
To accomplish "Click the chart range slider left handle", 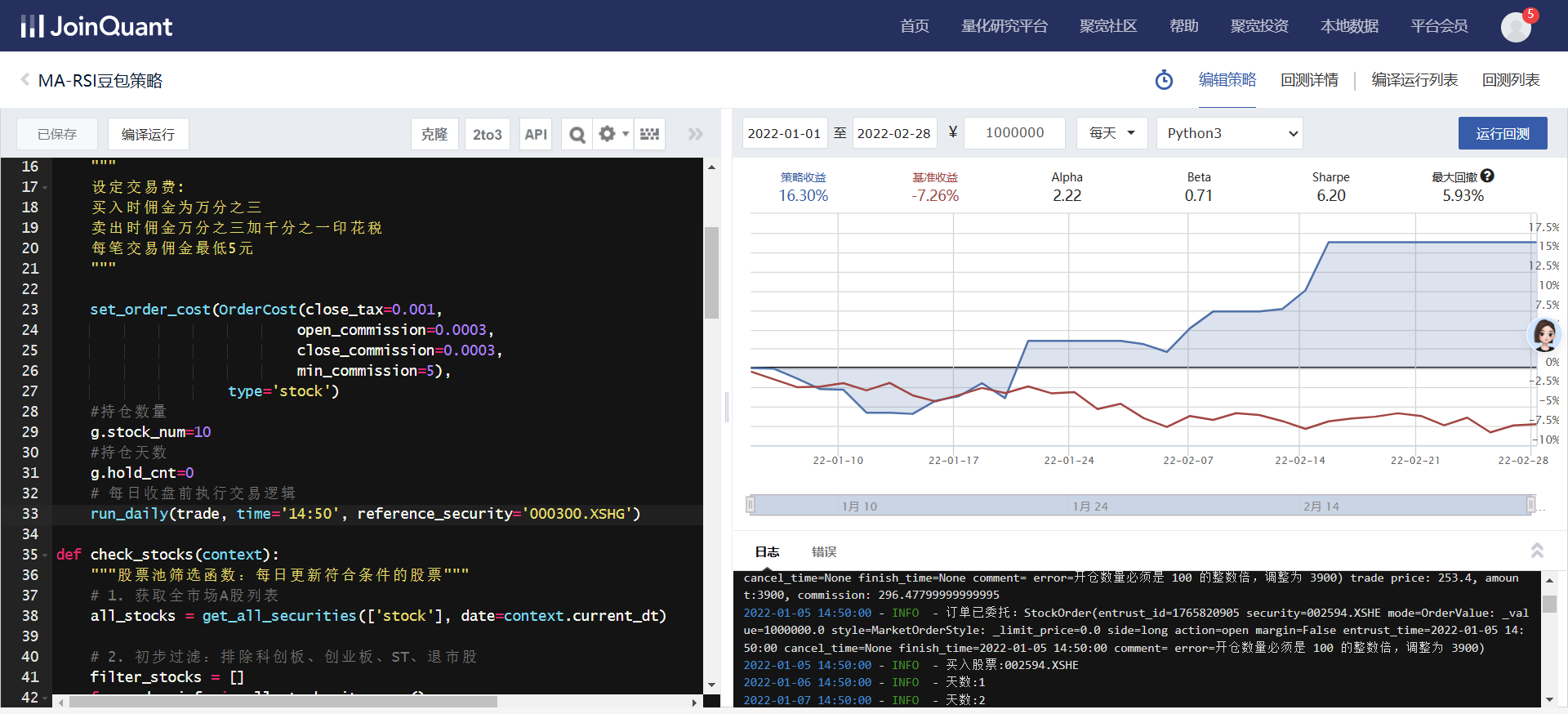I will (750, 505).
